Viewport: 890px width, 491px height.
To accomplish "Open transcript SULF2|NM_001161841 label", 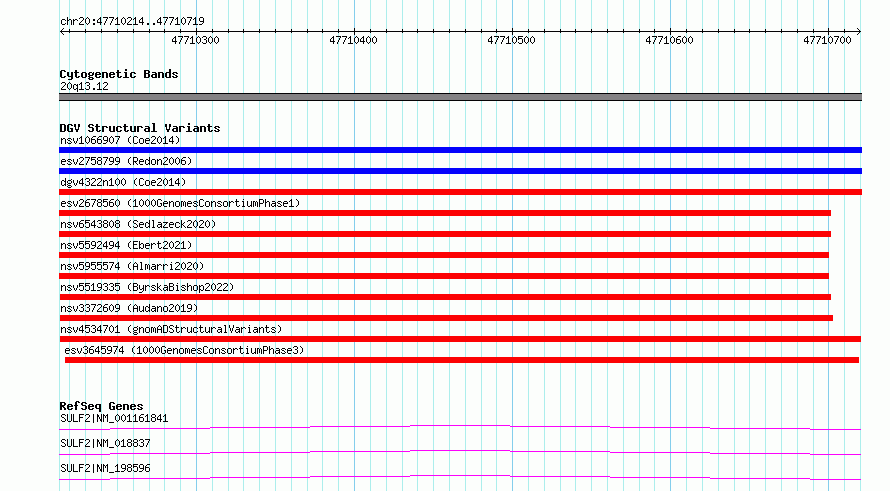I will pos(114,418).
